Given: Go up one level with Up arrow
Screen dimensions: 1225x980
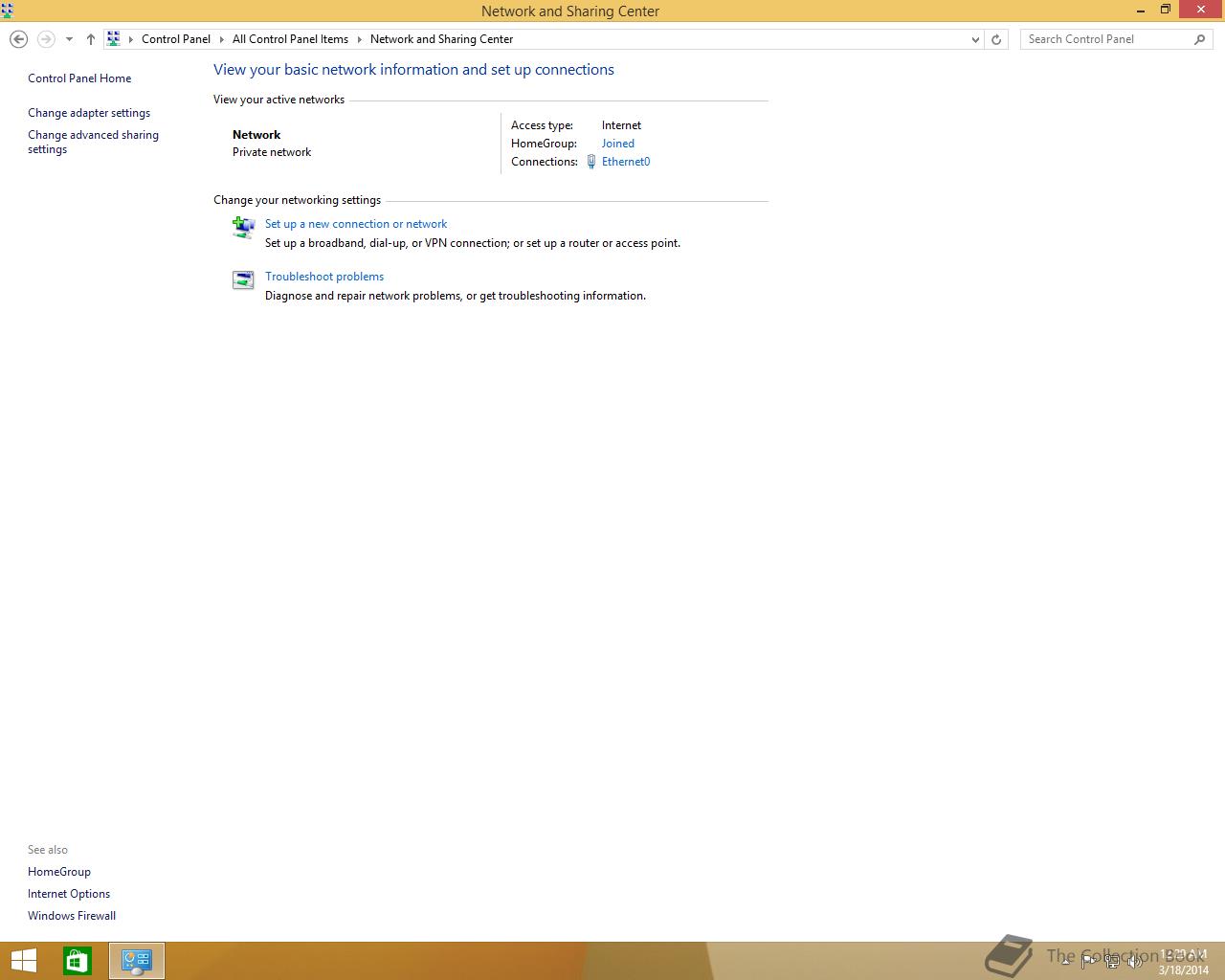Looking at the screenshot, I should [91, 39].
